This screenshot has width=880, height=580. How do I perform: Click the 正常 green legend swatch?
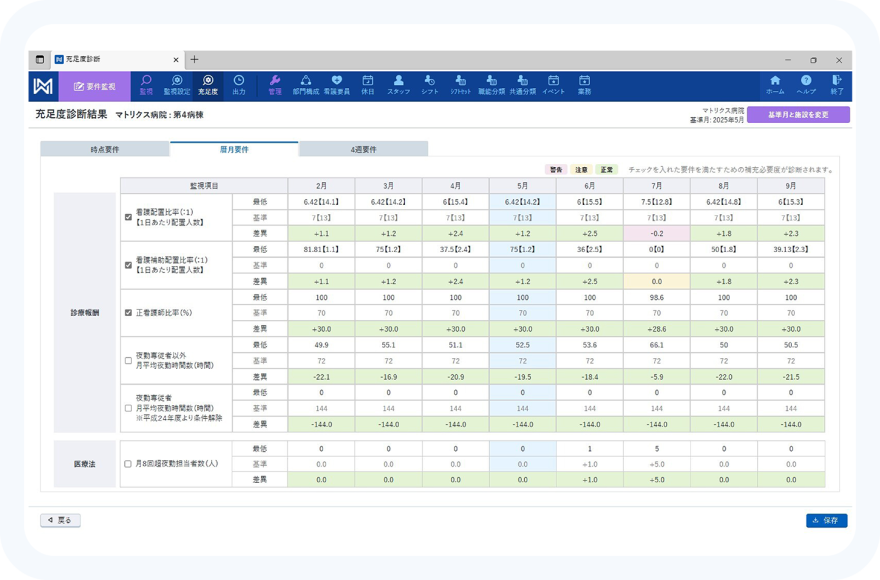click(x=607, y=170)
